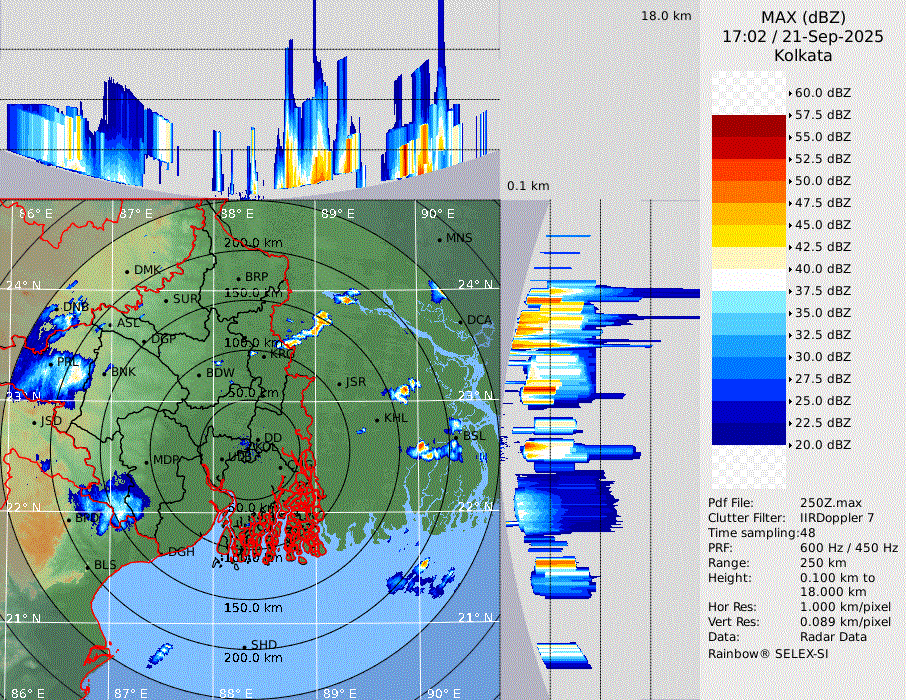Select the DCA station dot
The image size is (906, 700).
click(x=462, y=321)
